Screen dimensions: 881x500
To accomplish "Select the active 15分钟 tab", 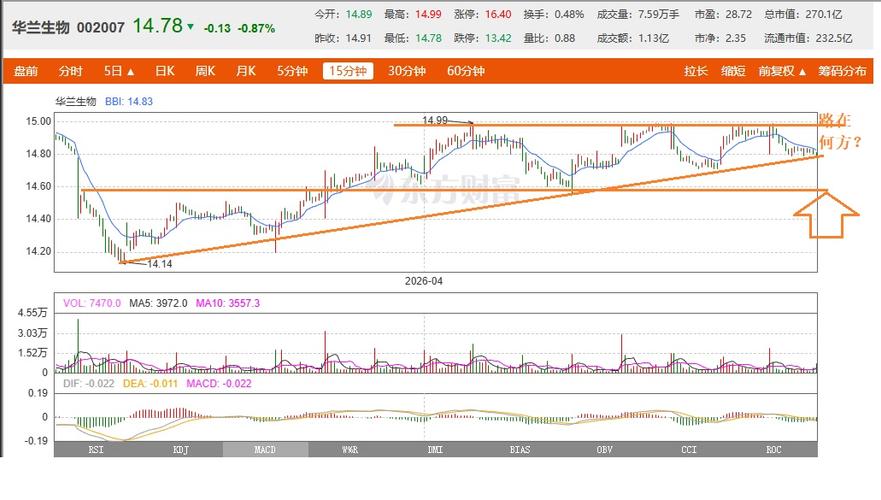I will (x=348, y=71).
